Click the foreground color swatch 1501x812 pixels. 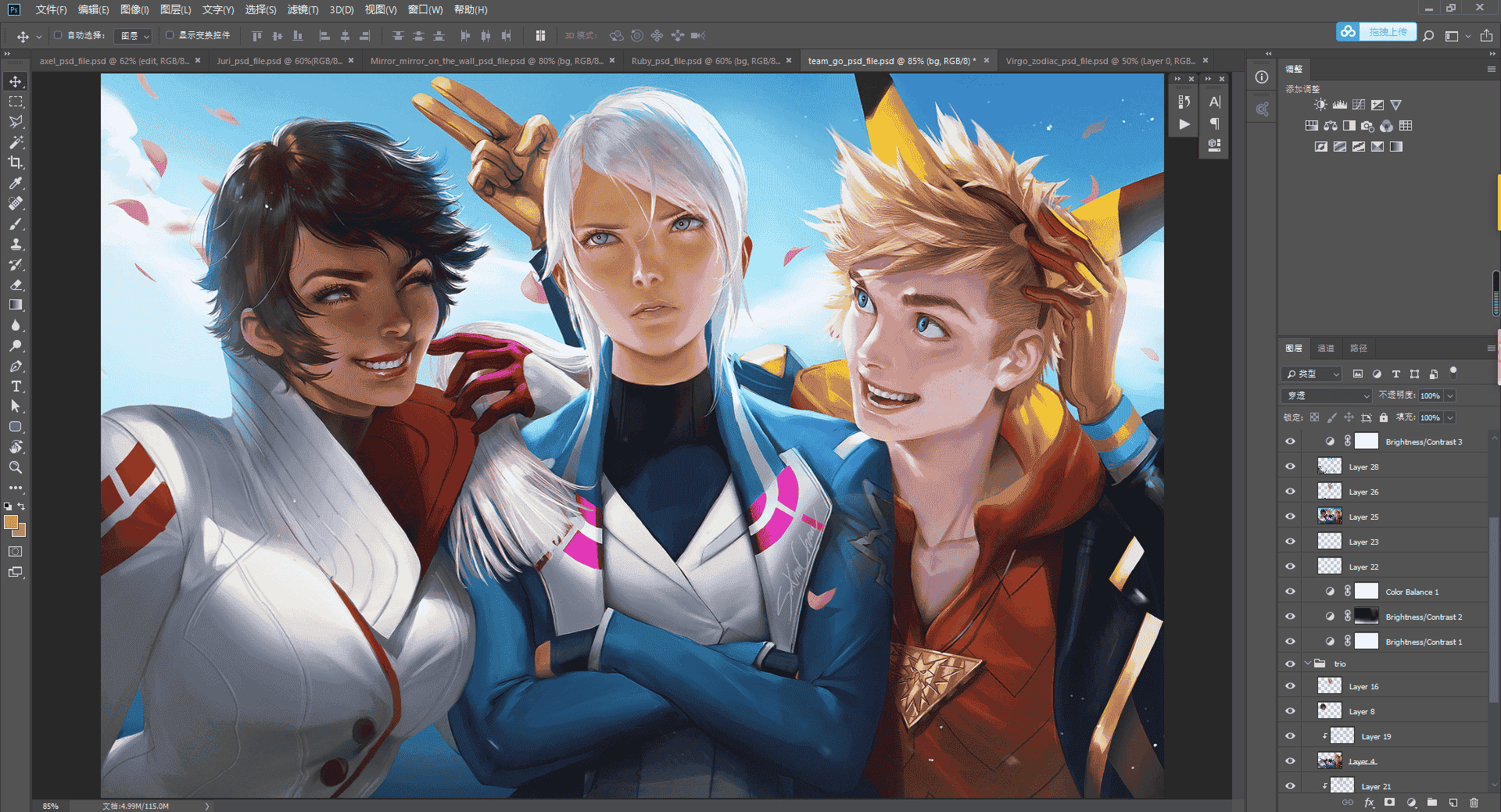coord(11,522)
